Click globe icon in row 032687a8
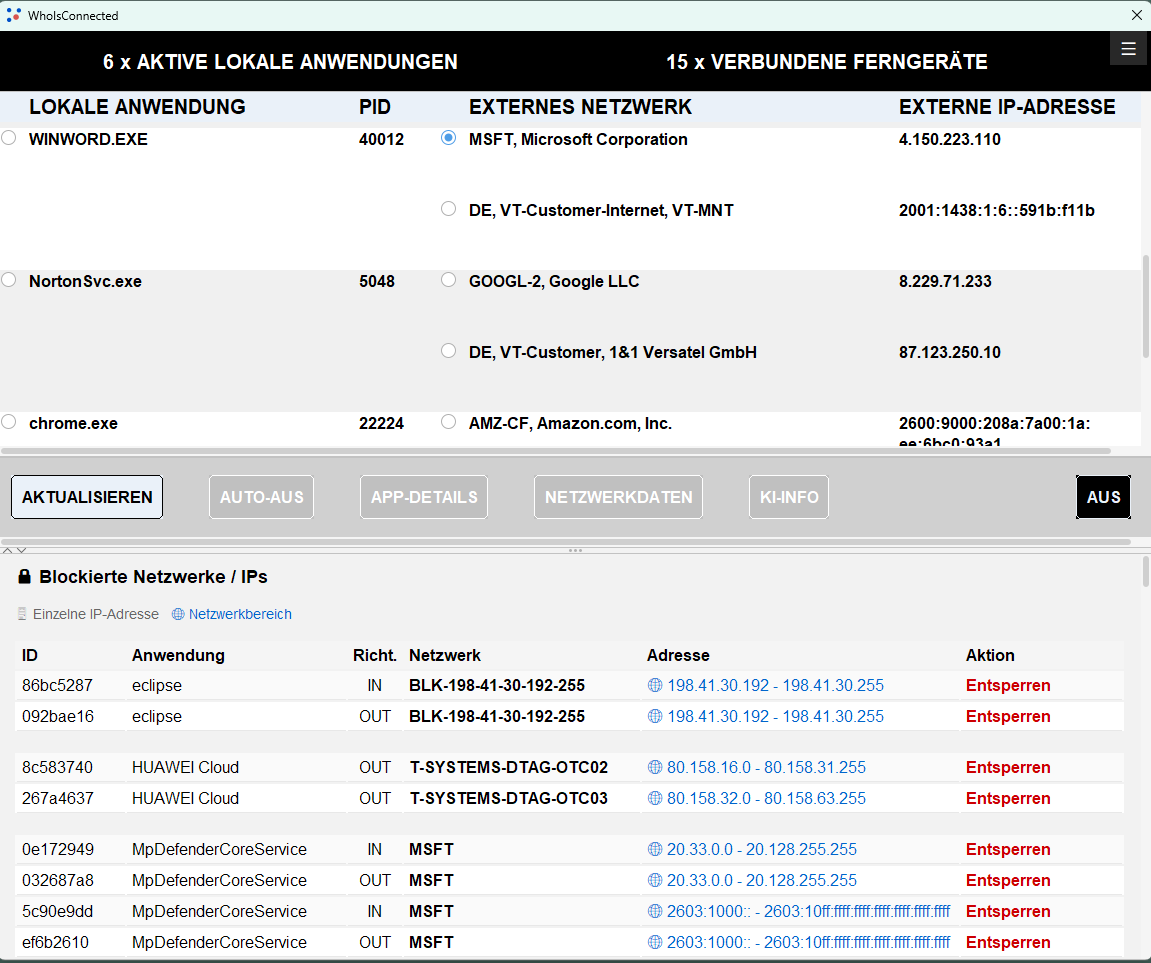 [x=655, y=880]
